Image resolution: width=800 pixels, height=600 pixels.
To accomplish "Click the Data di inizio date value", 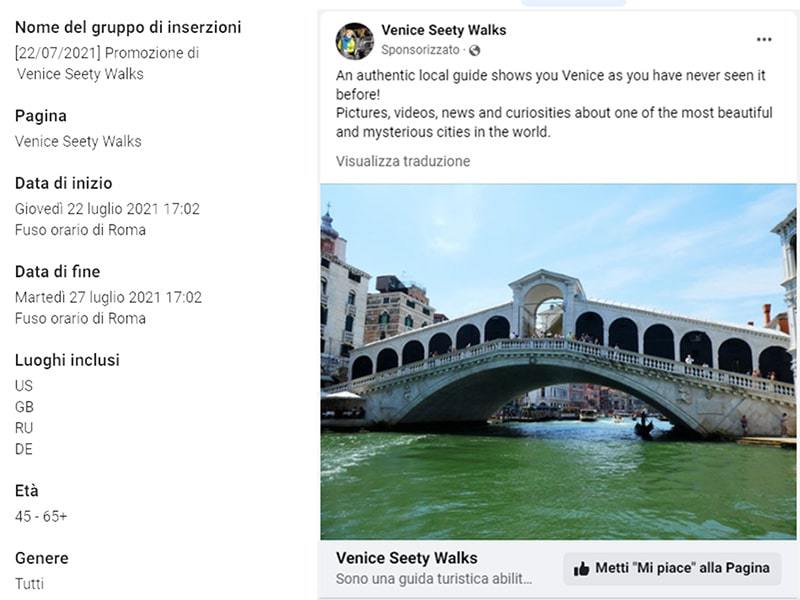I will (x=107, y=209).
